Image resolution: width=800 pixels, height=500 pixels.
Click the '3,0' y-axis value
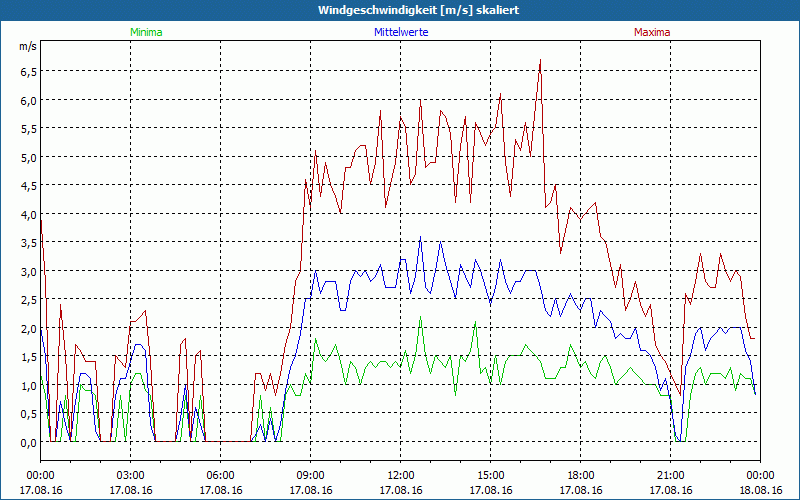(x=29, y=272)
